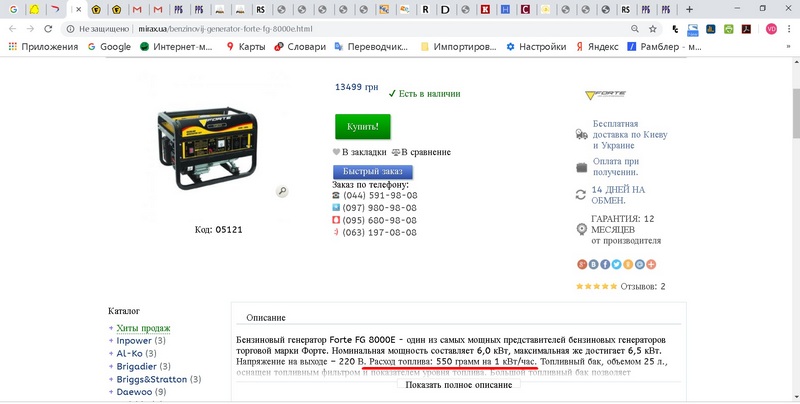The width and height of the screenshot is (800, 404).
Task: Click the scrollbar up arrow
Action: pos(795,62)
